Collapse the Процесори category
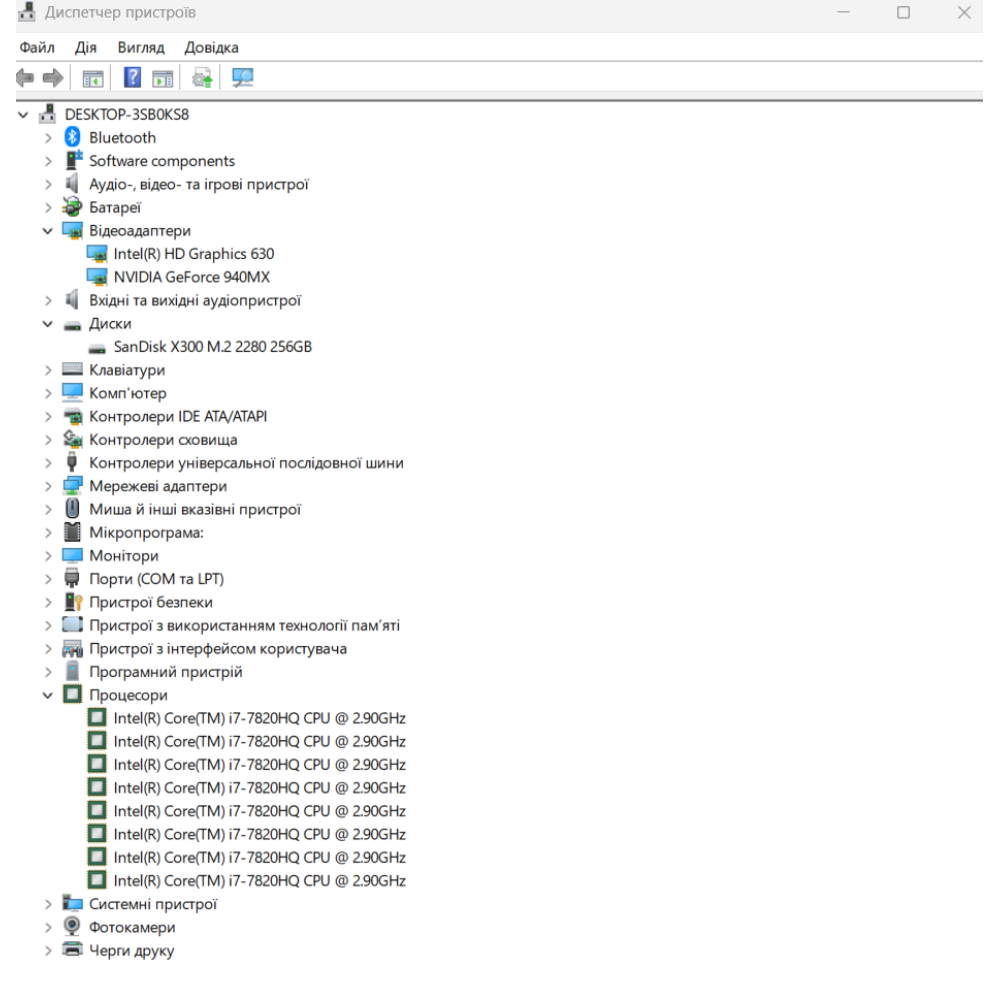 (47, 695)
